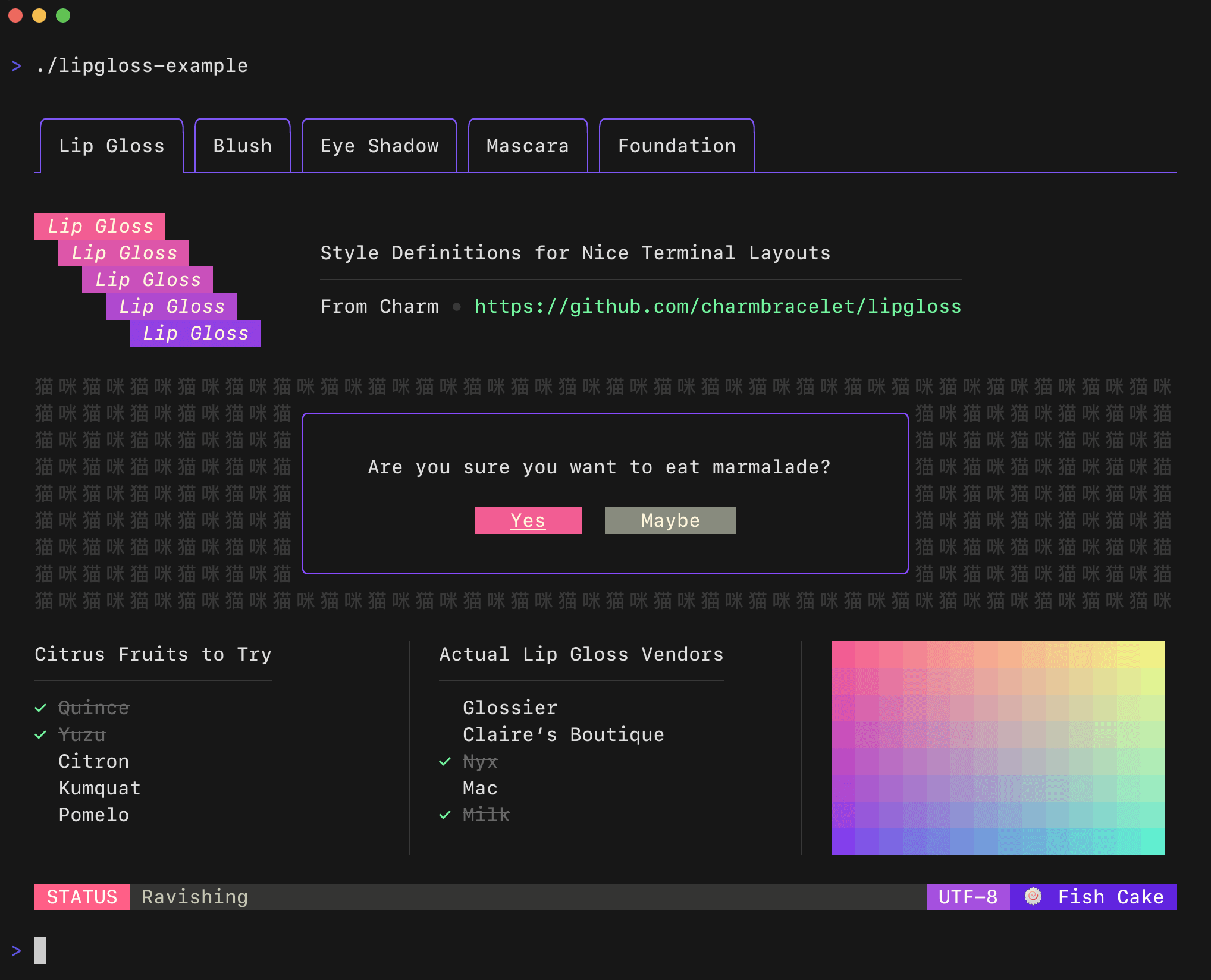This screenshot has width=1211, height=980.
Task: Click the UTF-8 encoding indicator
Action: [x=968, y=897]
